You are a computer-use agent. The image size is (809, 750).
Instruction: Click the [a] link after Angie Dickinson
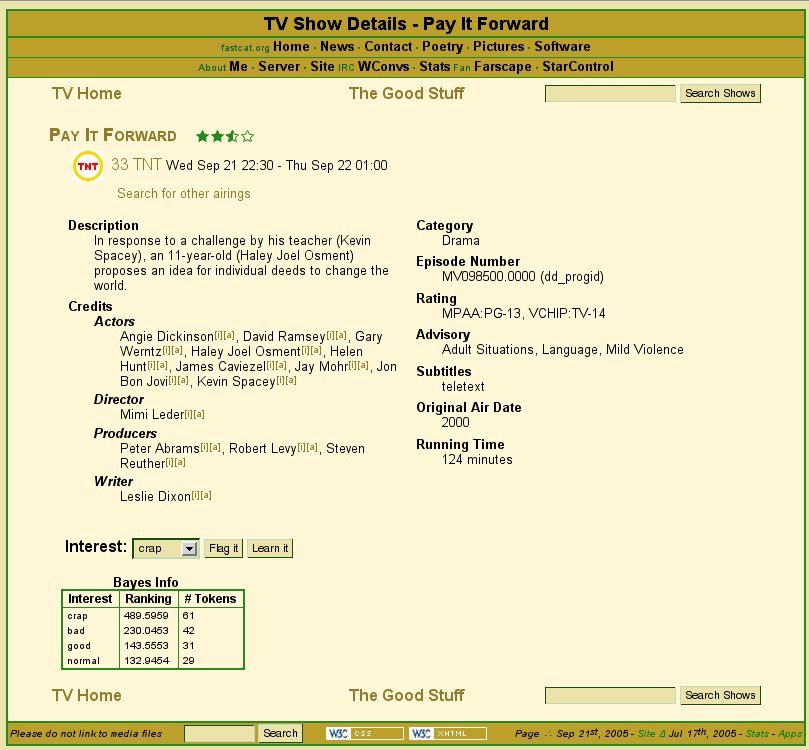point(230,335)
